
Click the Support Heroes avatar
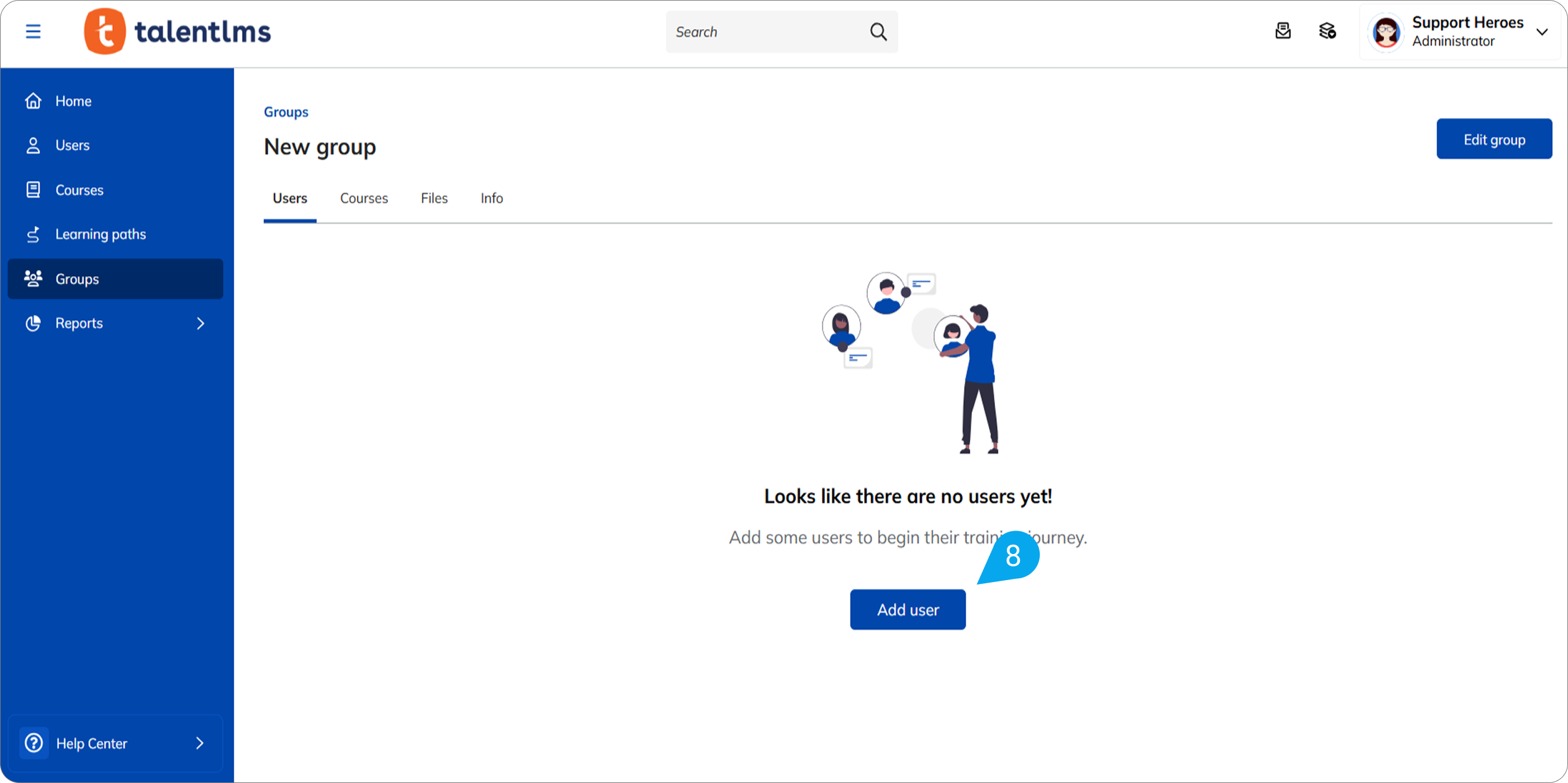tap(1386, 32)
